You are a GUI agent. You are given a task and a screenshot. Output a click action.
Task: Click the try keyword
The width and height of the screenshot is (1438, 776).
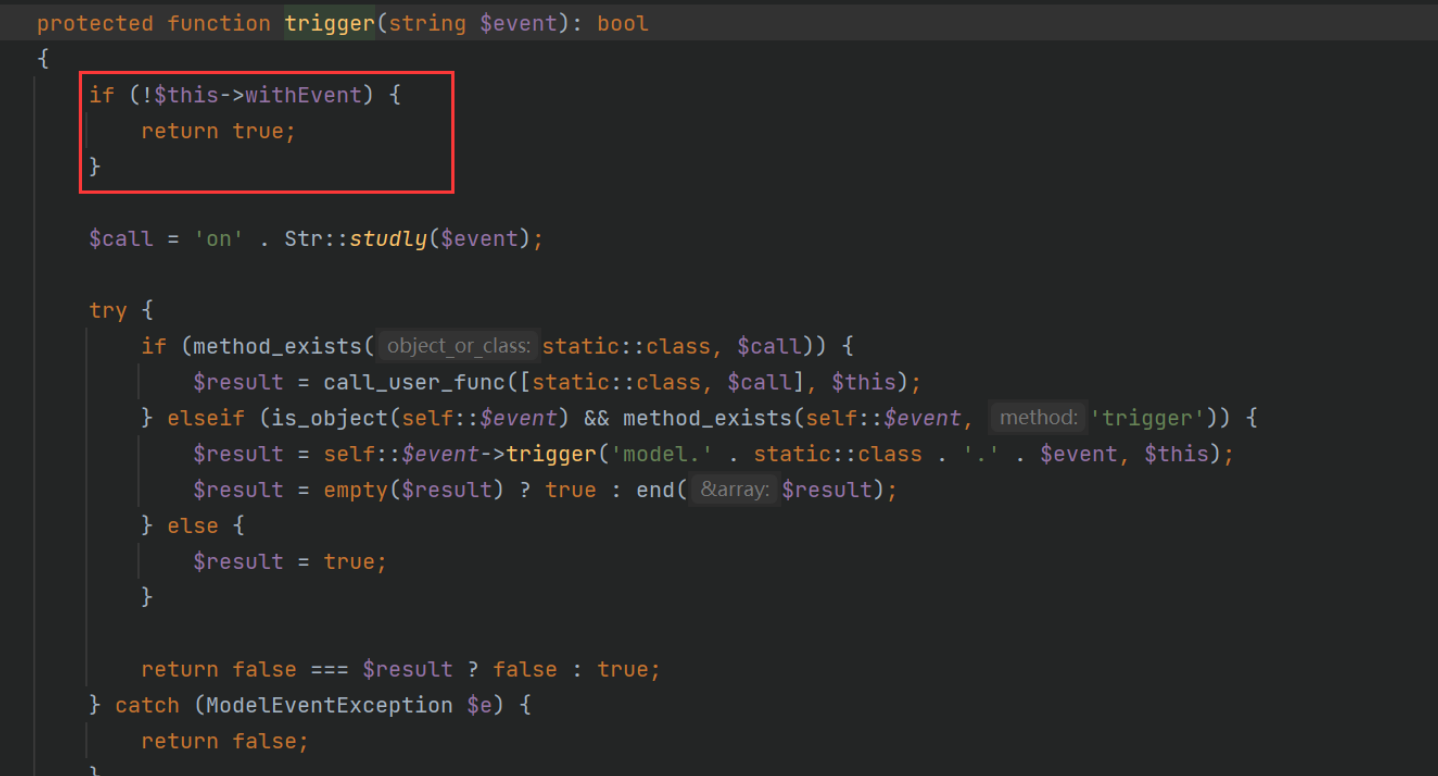(108, 310)
